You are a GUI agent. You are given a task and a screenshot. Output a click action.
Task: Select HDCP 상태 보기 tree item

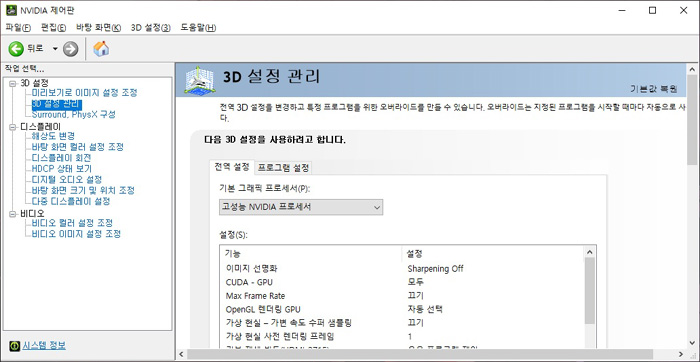tap(62, 169)
